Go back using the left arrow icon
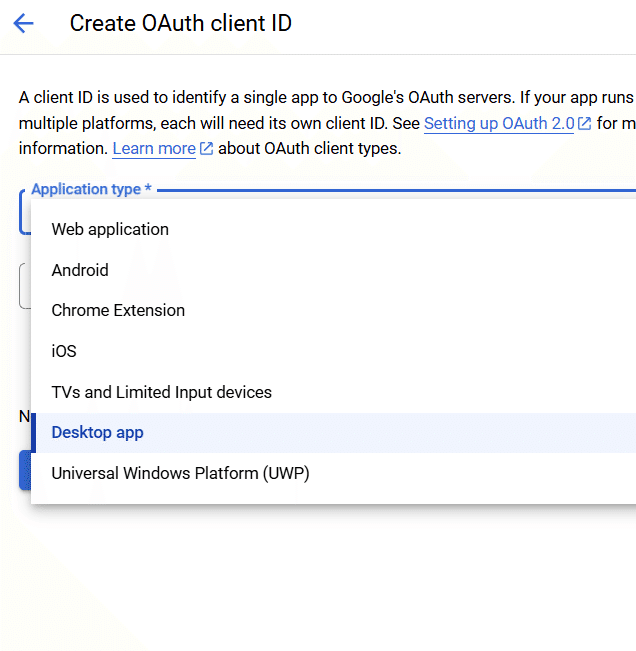 point(23,23)
